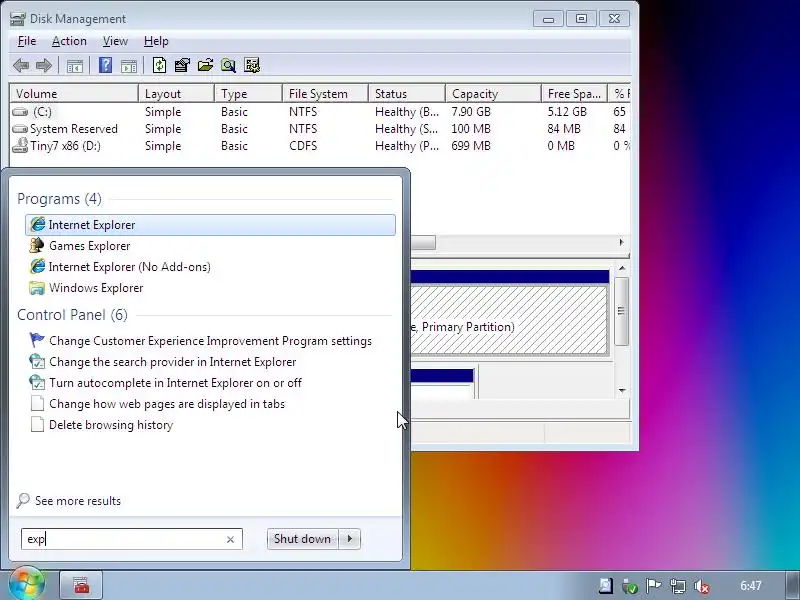The width and height of the screenshot is (800, 600).
Task: Sort by the Layout column header
Action: 177,94
